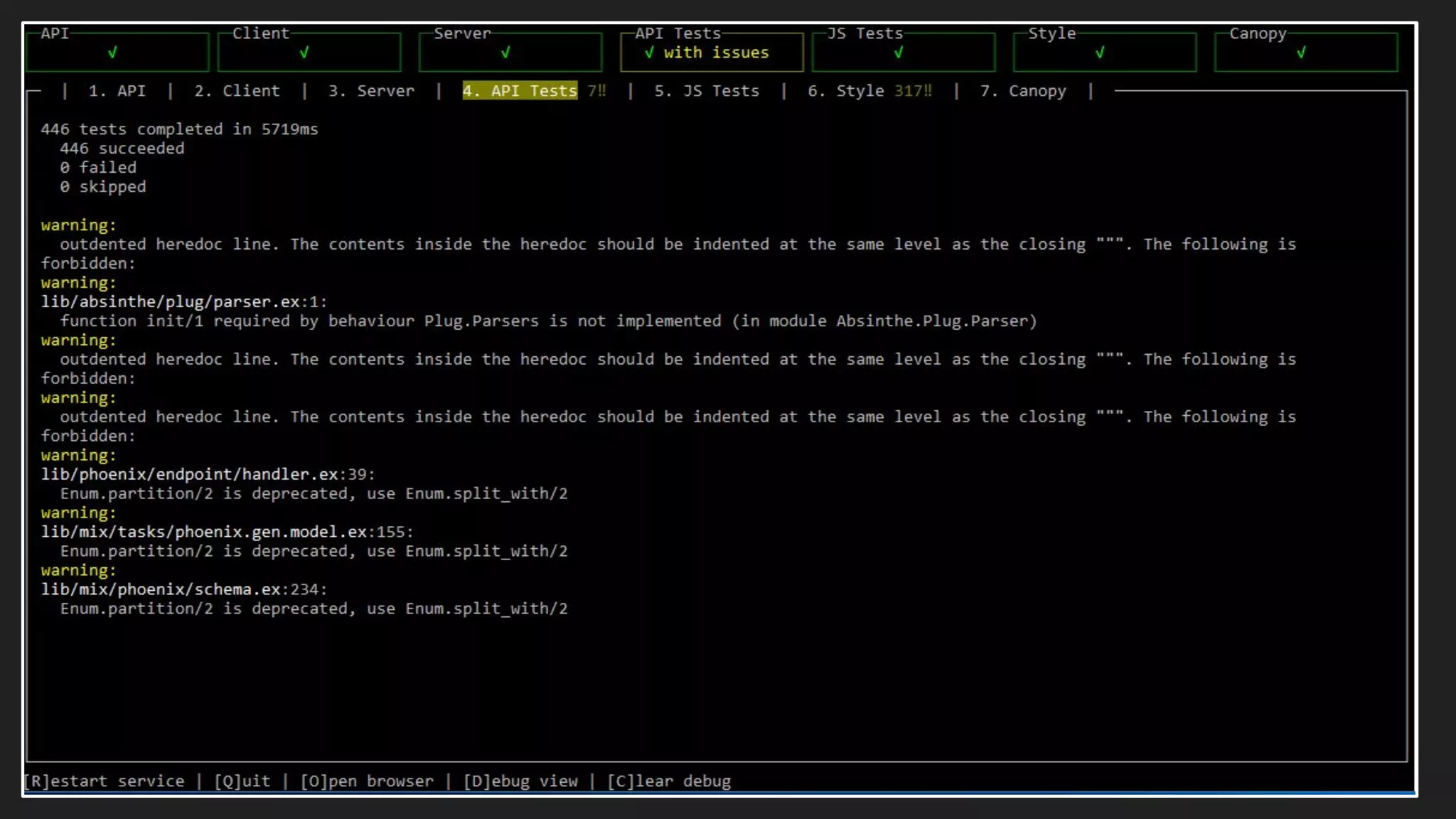
Task: Open the 7. Canopy tab
Action: (x=1023, y=91)
